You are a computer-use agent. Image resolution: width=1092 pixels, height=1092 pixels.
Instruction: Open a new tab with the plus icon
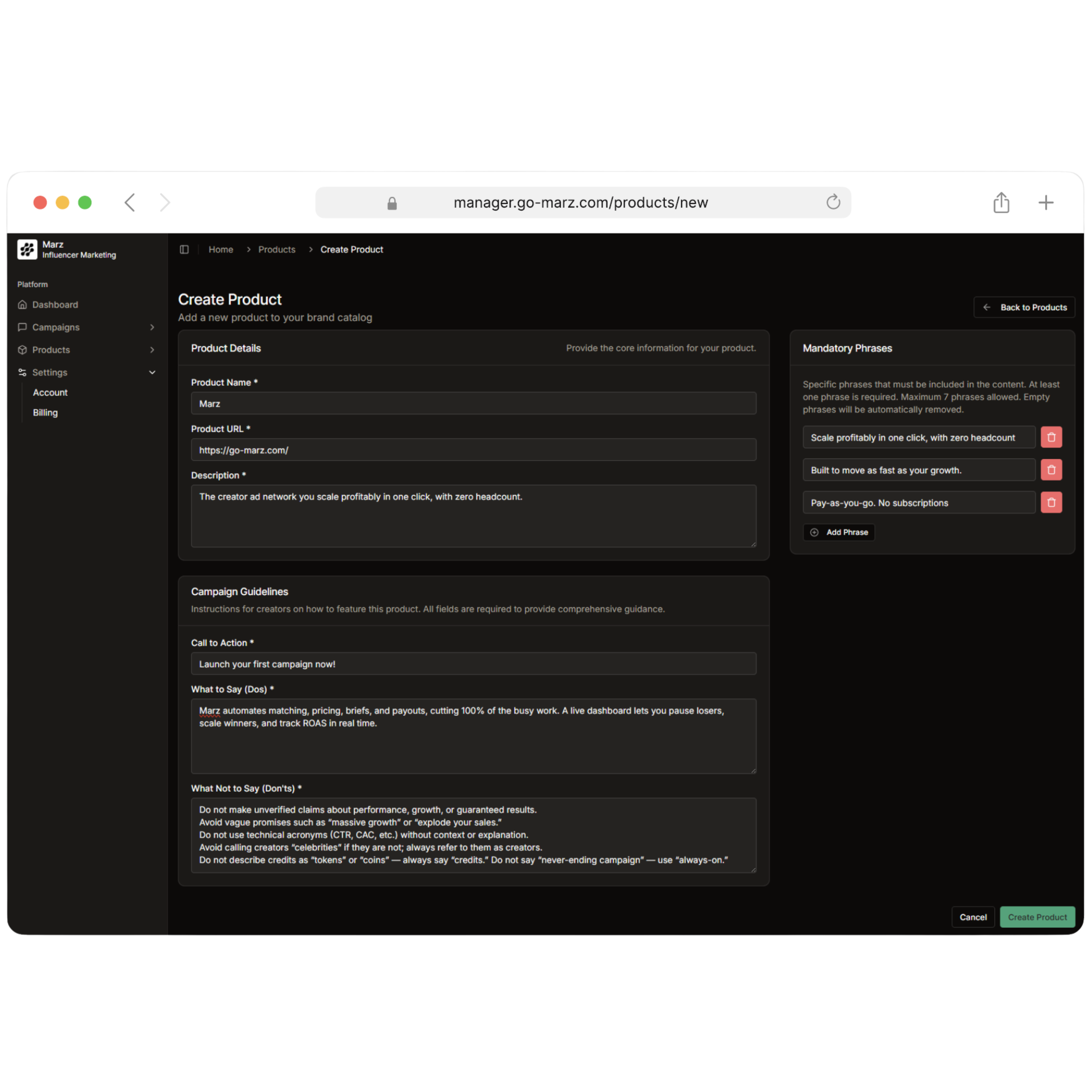click(x=1046, y=202)
